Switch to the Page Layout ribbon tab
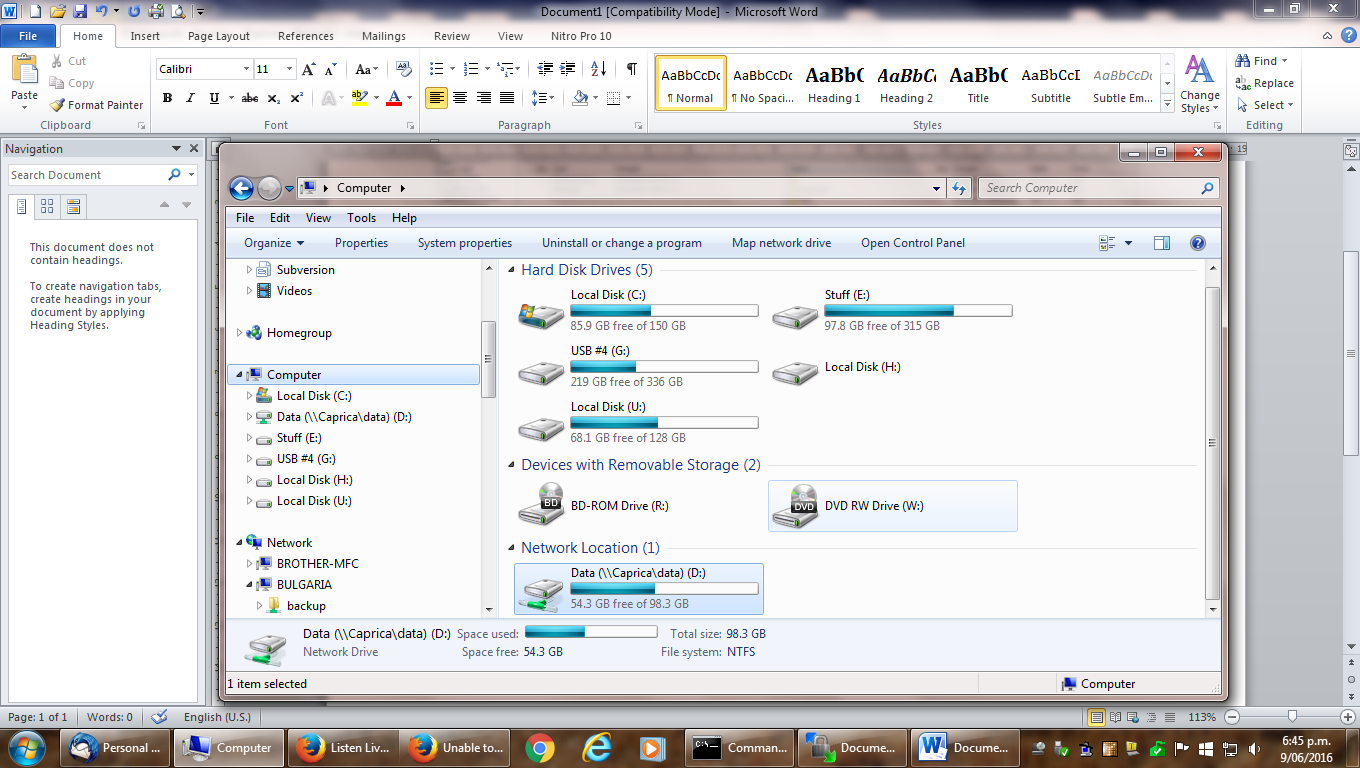 point(219,36)
